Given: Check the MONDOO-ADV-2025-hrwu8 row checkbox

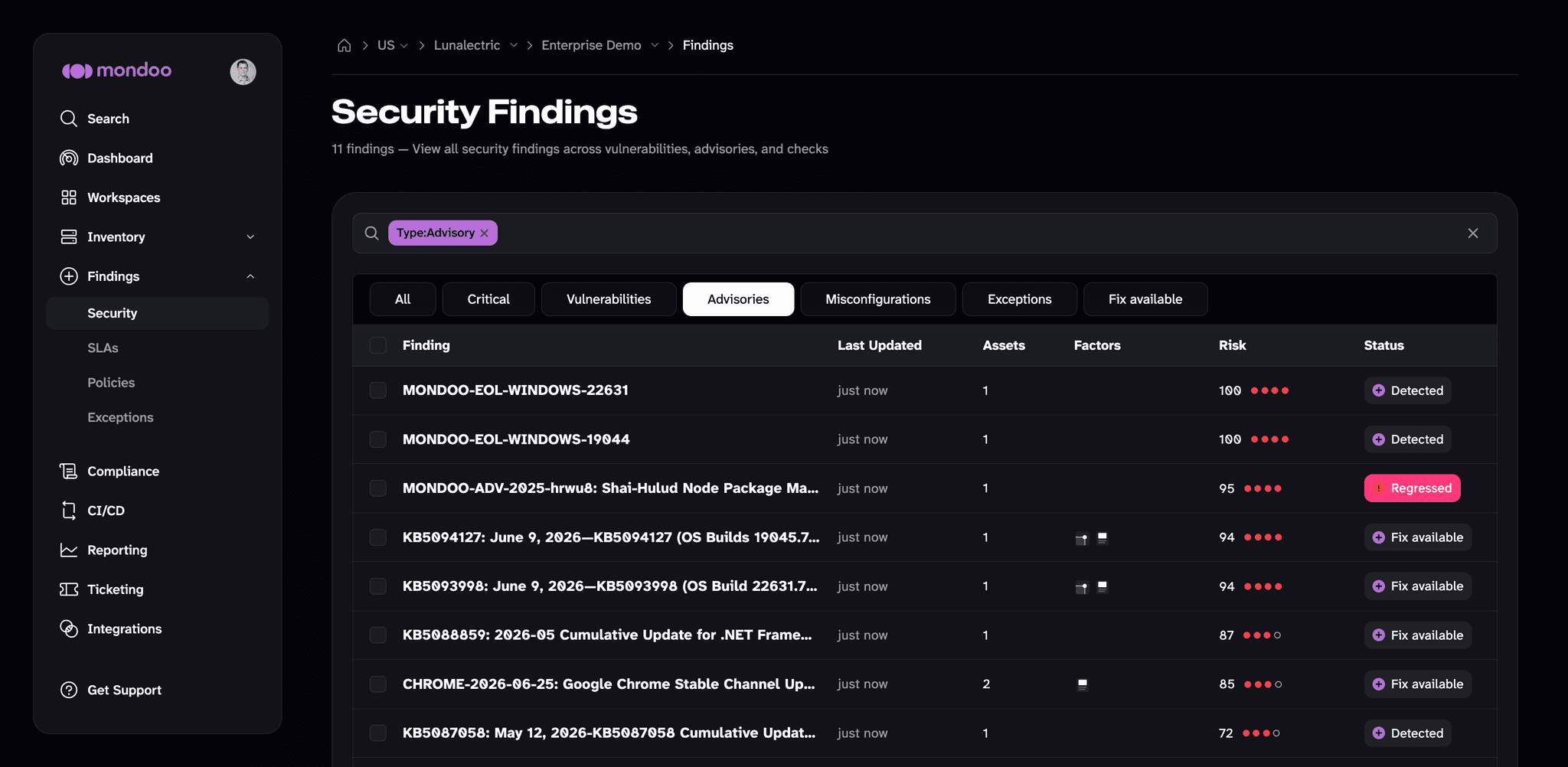Looking at the screenshot, I should 378,488.
